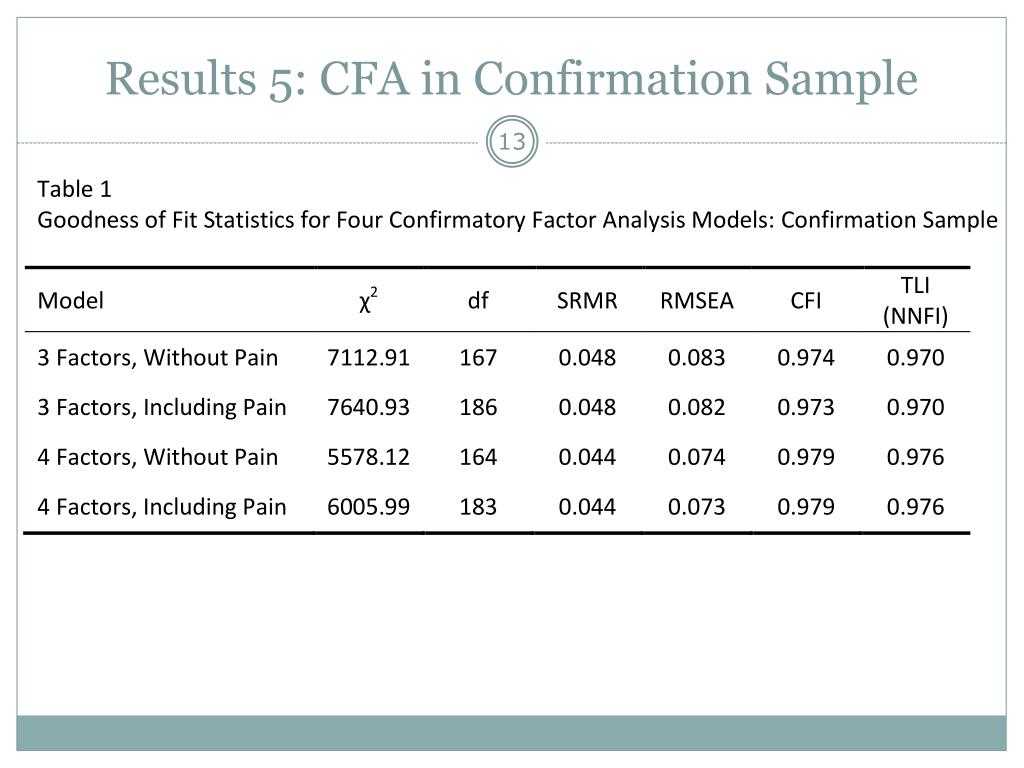Click the slide title 'Results 5: CFA in Confirmation Sample'
The height and width of the screenshot is (768, 1024).
(x=512, y=78)
